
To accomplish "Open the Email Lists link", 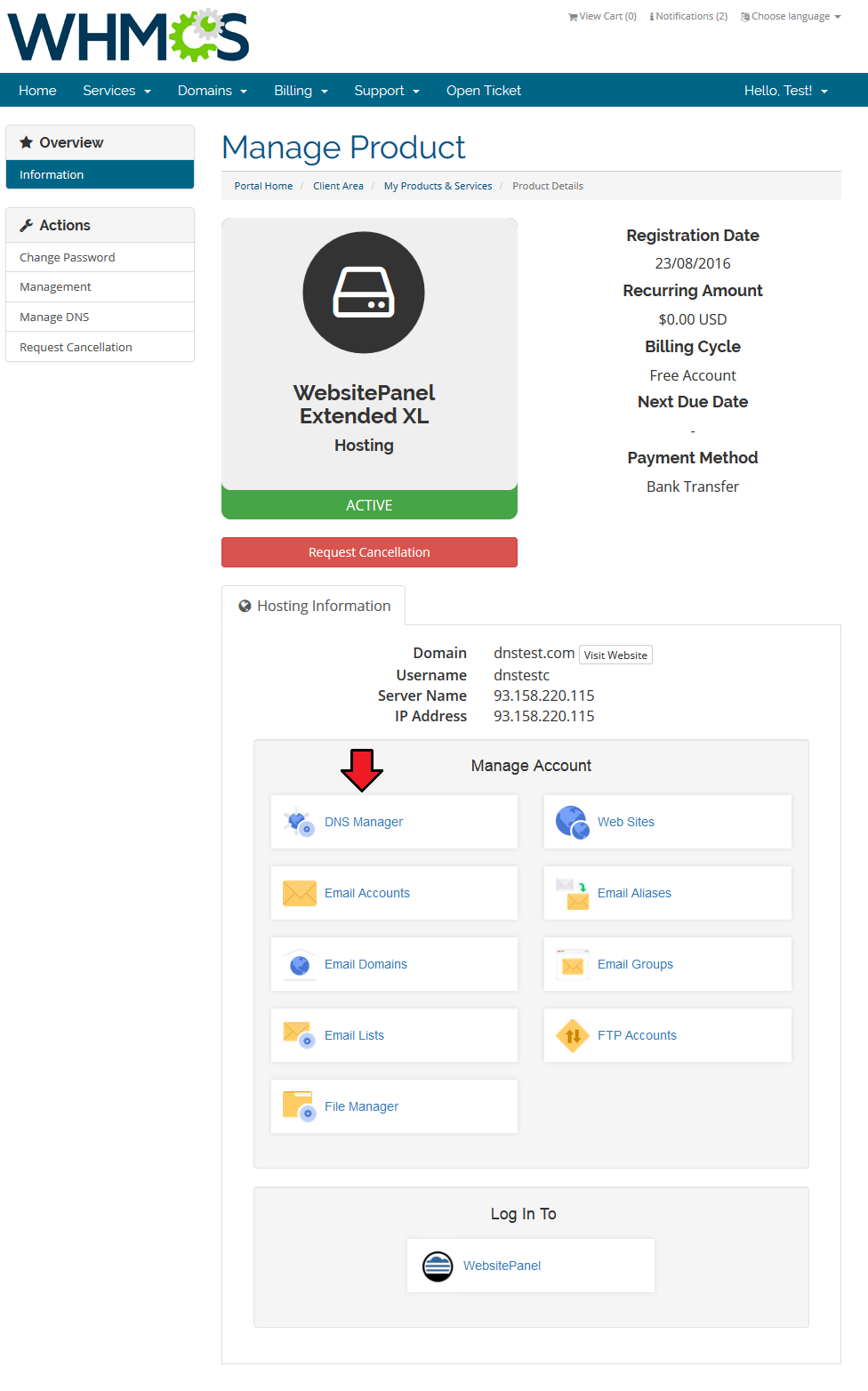I will pos(354,1035).
